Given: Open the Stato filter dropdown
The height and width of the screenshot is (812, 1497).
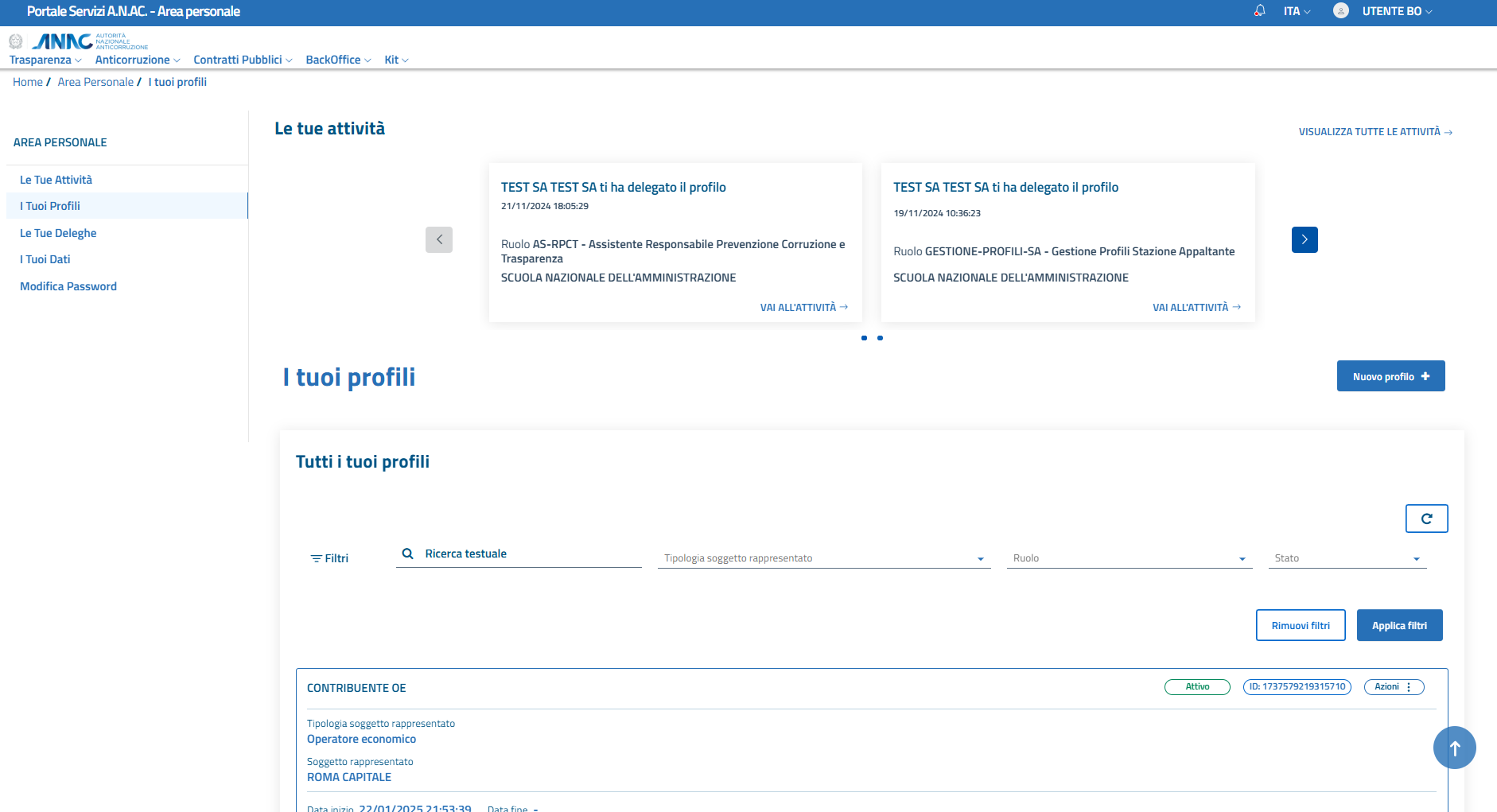Looking at the screenshot, I should (1347, 558).
